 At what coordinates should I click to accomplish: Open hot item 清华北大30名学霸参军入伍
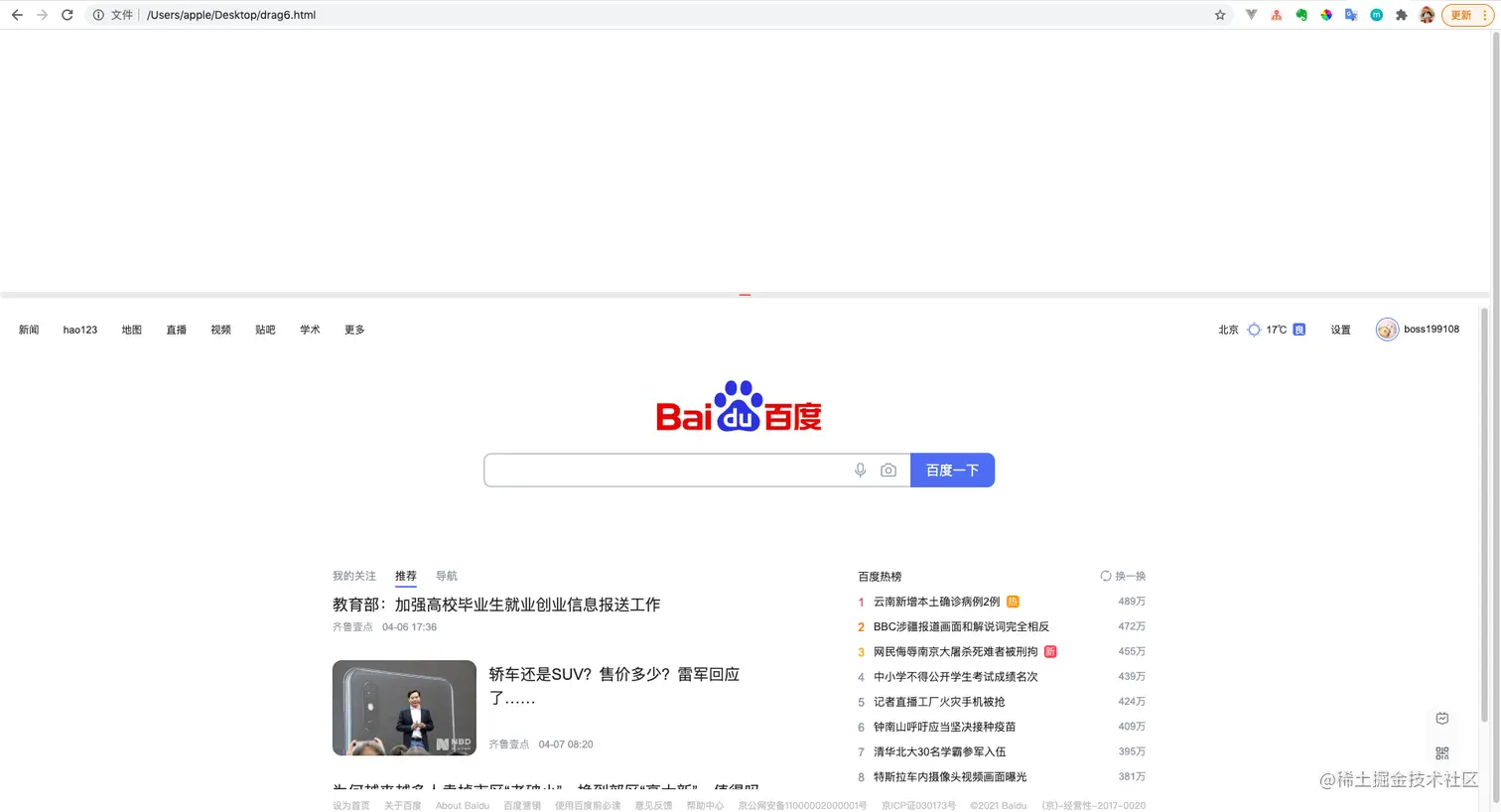(x=939, y=751)
